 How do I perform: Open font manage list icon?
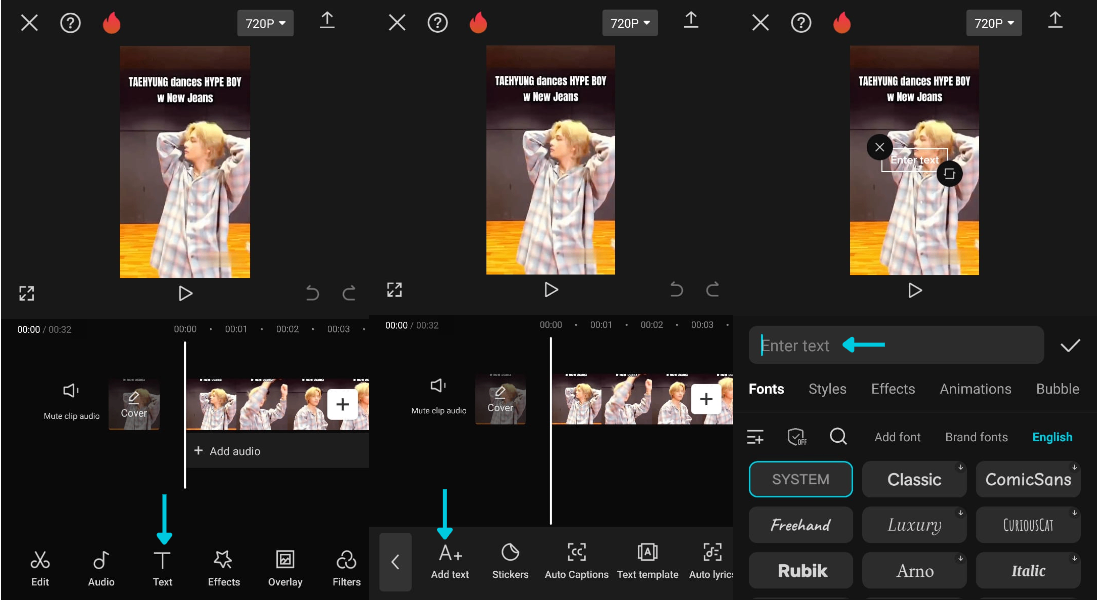[x=755, y=437]
